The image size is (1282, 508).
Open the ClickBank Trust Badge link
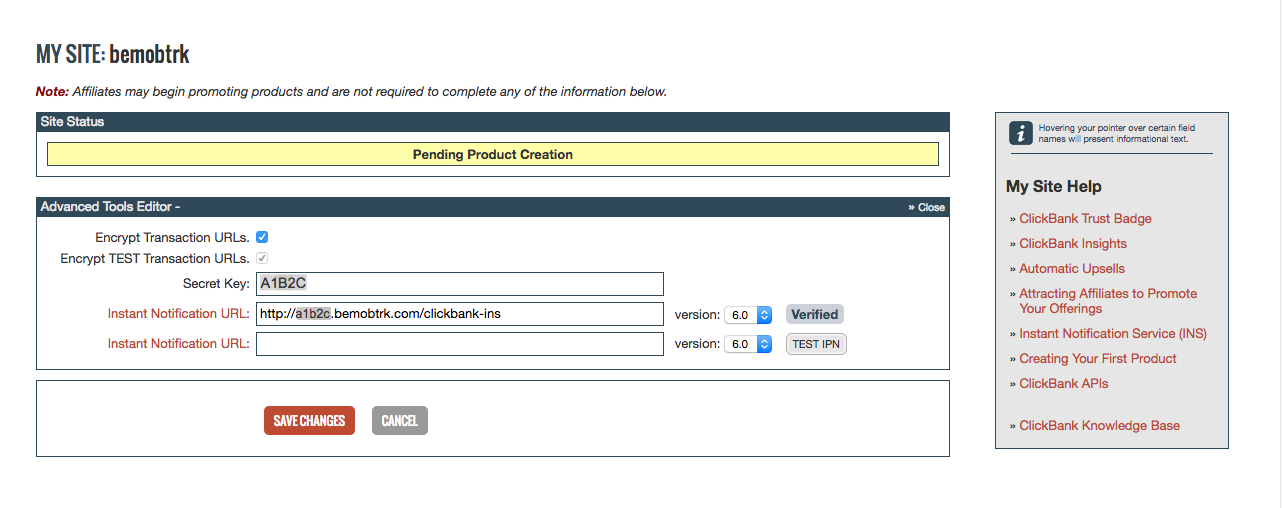(1085, 218)
